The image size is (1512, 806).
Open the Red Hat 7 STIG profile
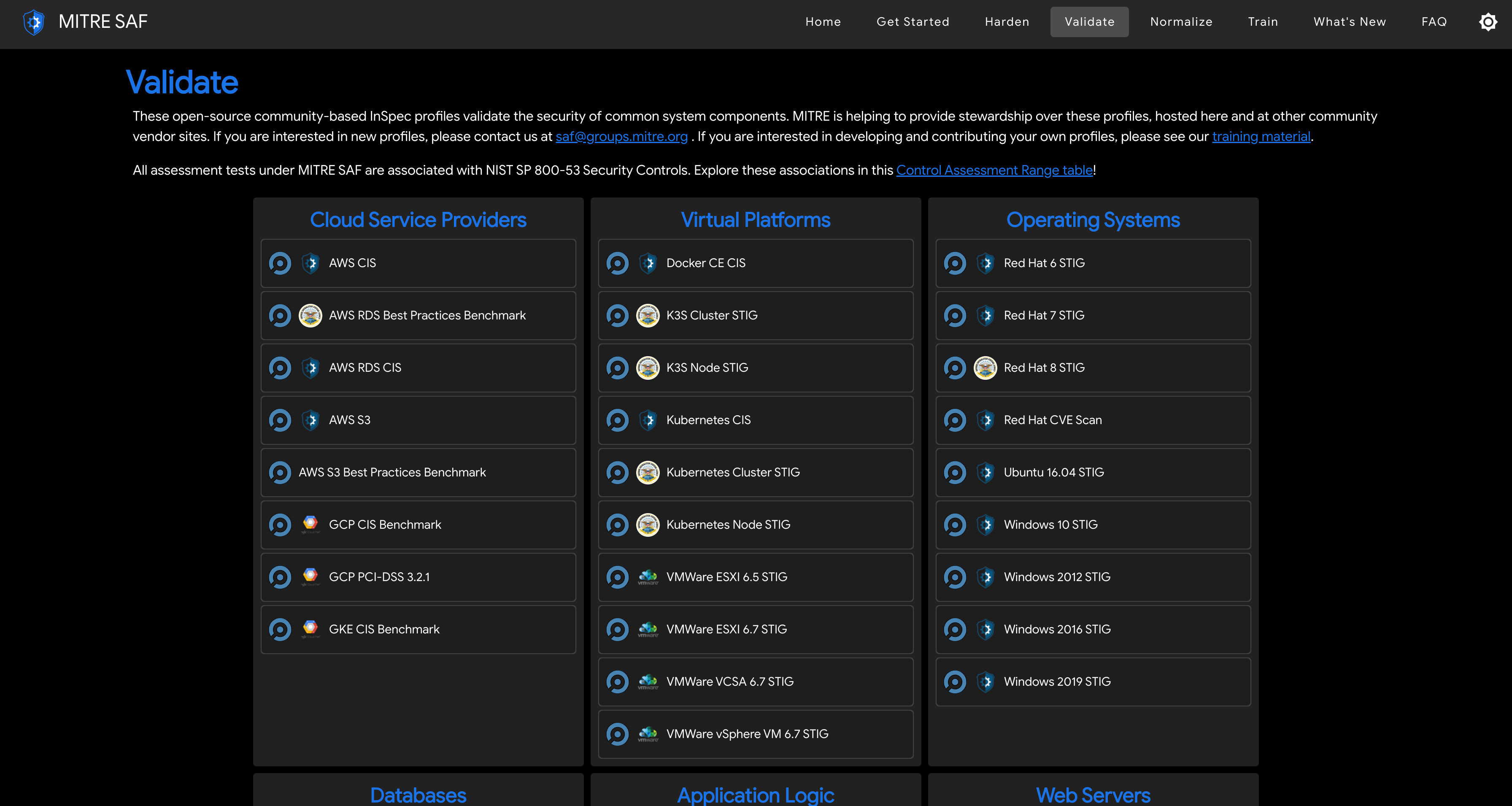pos(1093,315)
